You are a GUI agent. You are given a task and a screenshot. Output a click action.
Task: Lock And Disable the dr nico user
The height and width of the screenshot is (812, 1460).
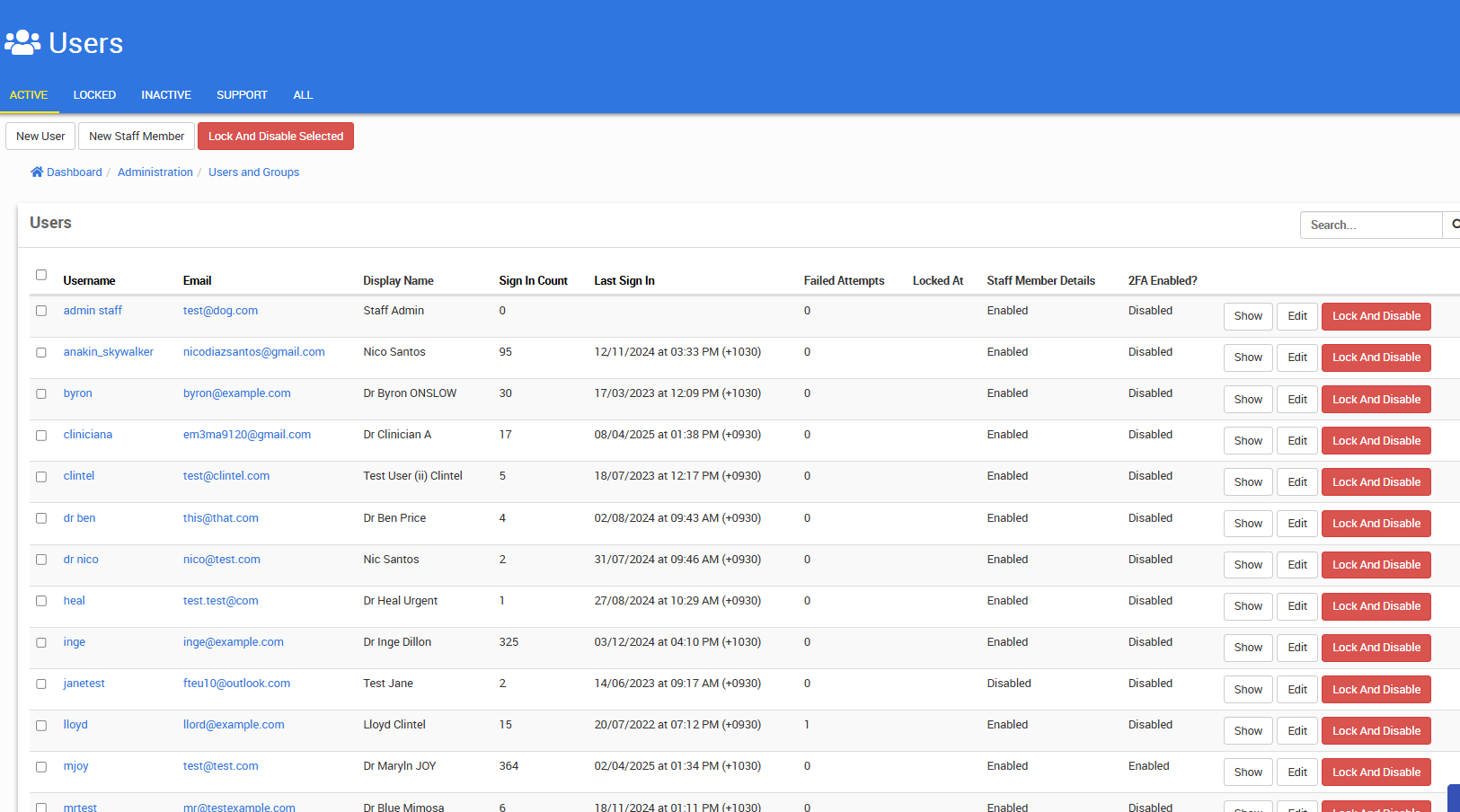1376,565
